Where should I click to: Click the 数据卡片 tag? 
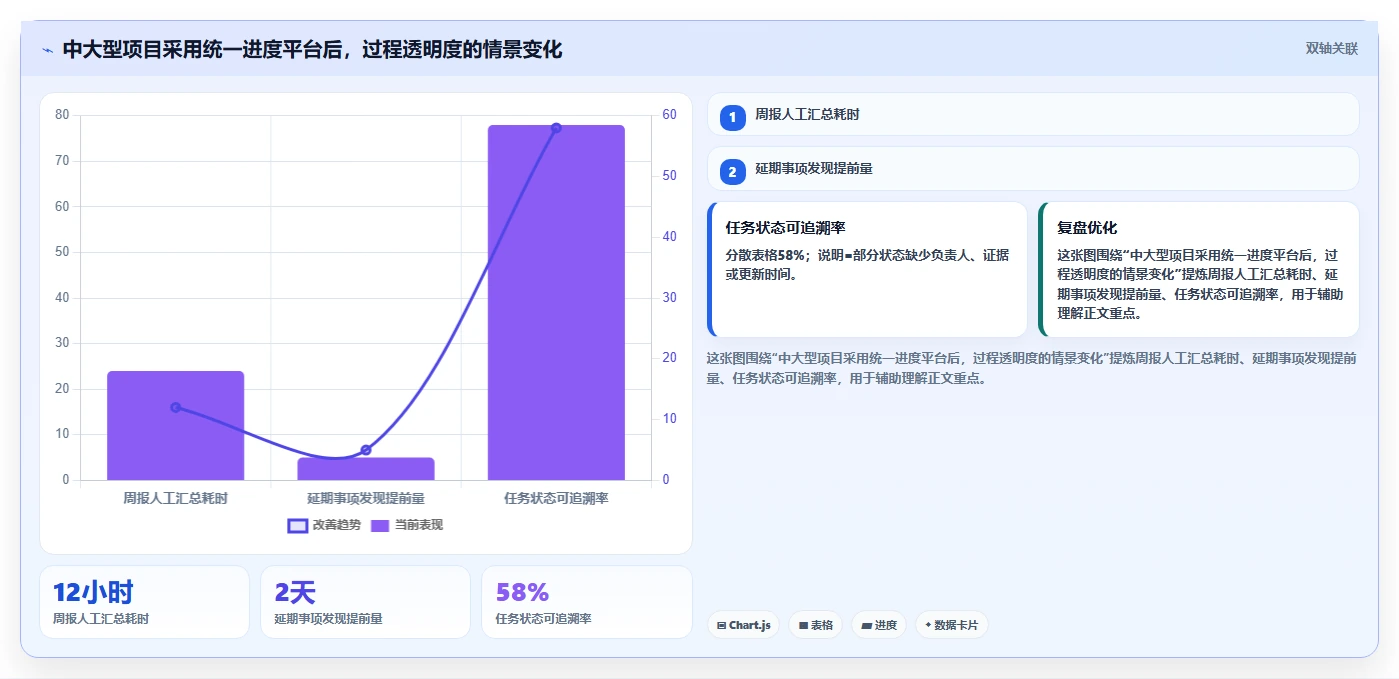pyautogui.click(x=952, y=625)
